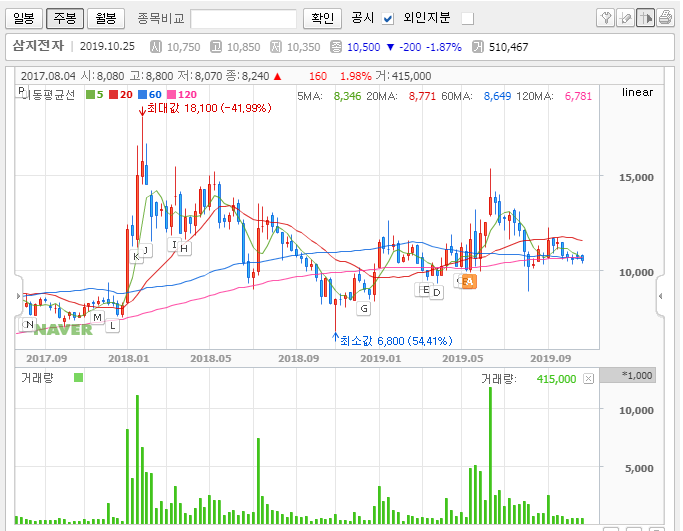Expand chart left with the left edge arrow
Viewport: 683px width, 531px height.
coord(18,296)
